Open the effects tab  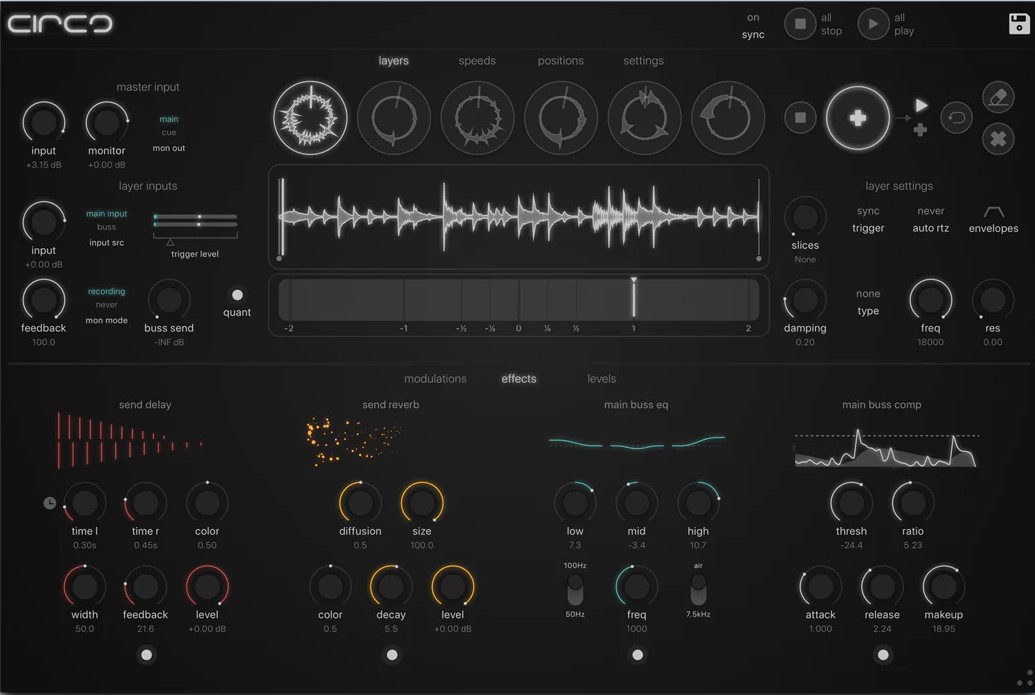coord(519,379)
